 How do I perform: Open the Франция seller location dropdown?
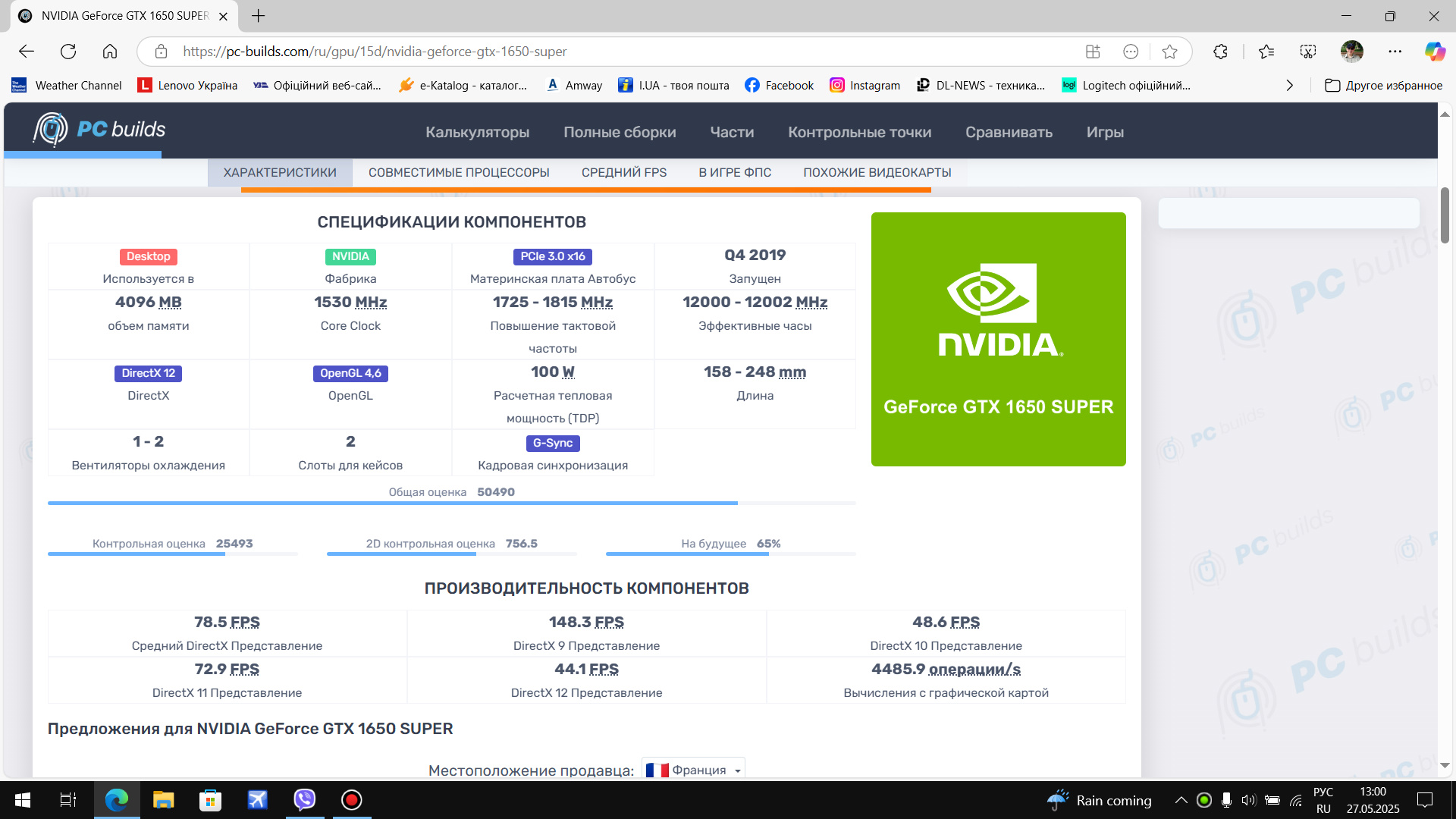coord(693,770)
